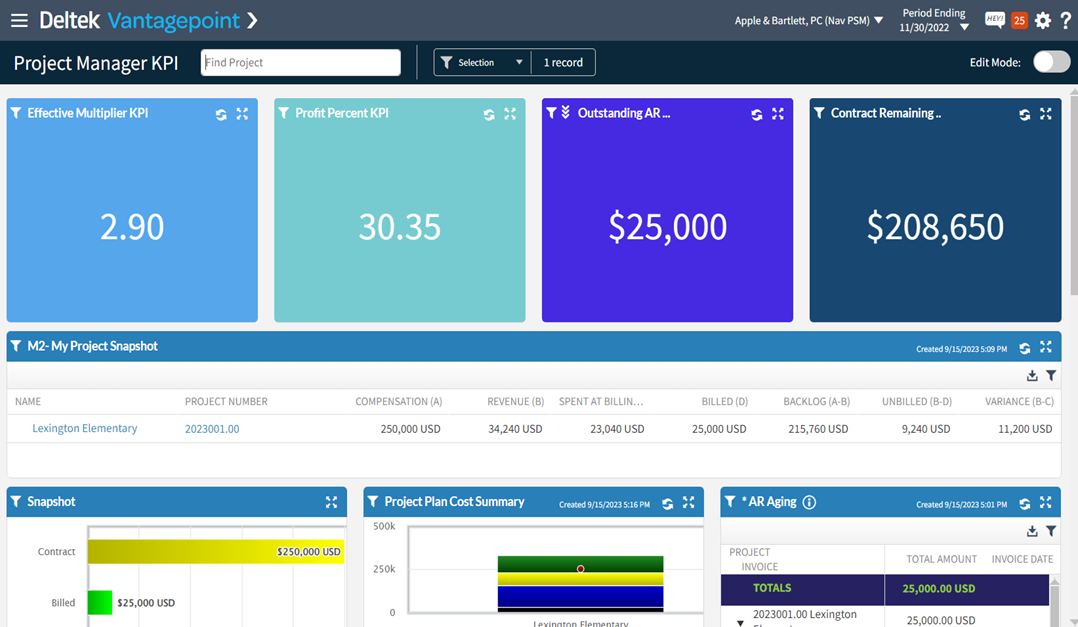Sort by the Revenue (B) column header

coord(515,402)
